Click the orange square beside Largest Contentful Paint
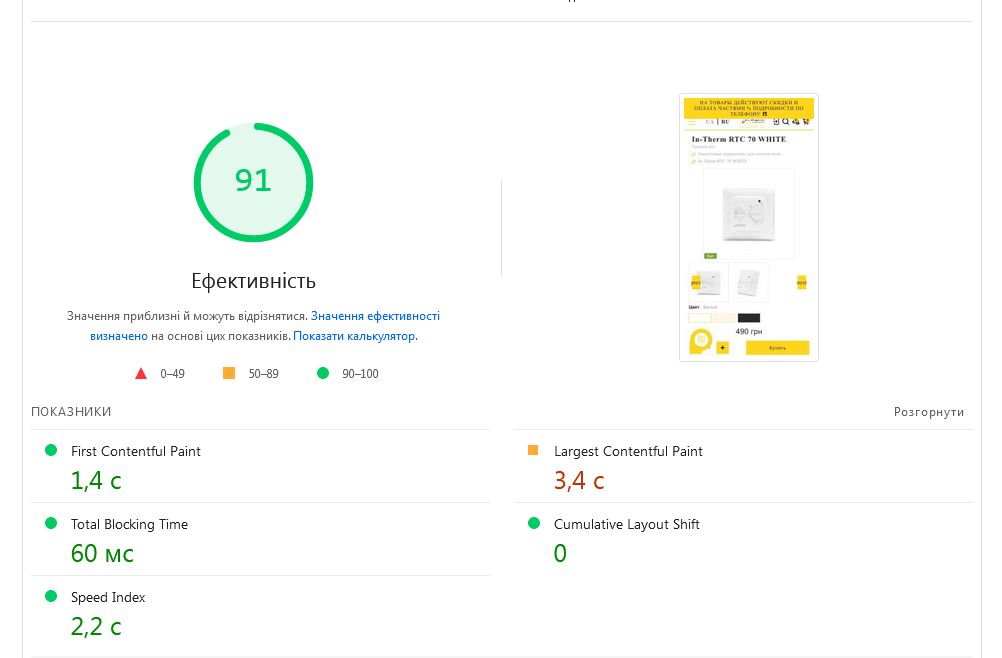 point(533,451)
